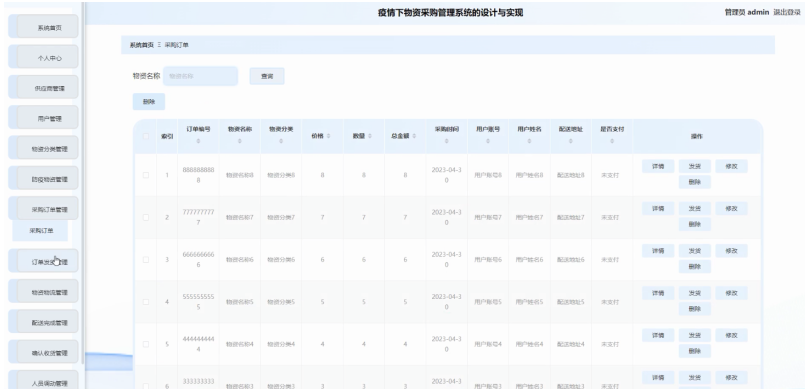Click 退出登录 to log out
Screen dimensions: 805x390
tap(787, 12)
